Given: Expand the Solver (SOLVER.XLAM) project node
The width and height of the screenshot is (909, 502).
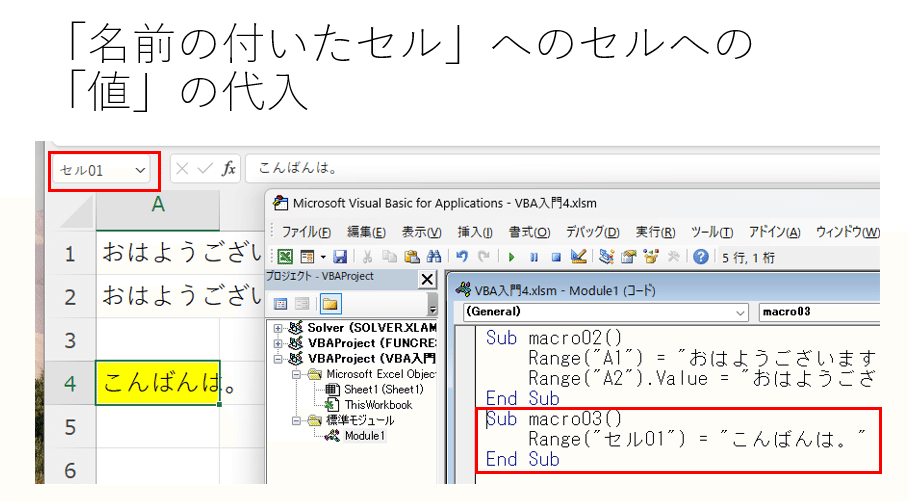Looking at the screenshot, I should (x=278, y=328).
